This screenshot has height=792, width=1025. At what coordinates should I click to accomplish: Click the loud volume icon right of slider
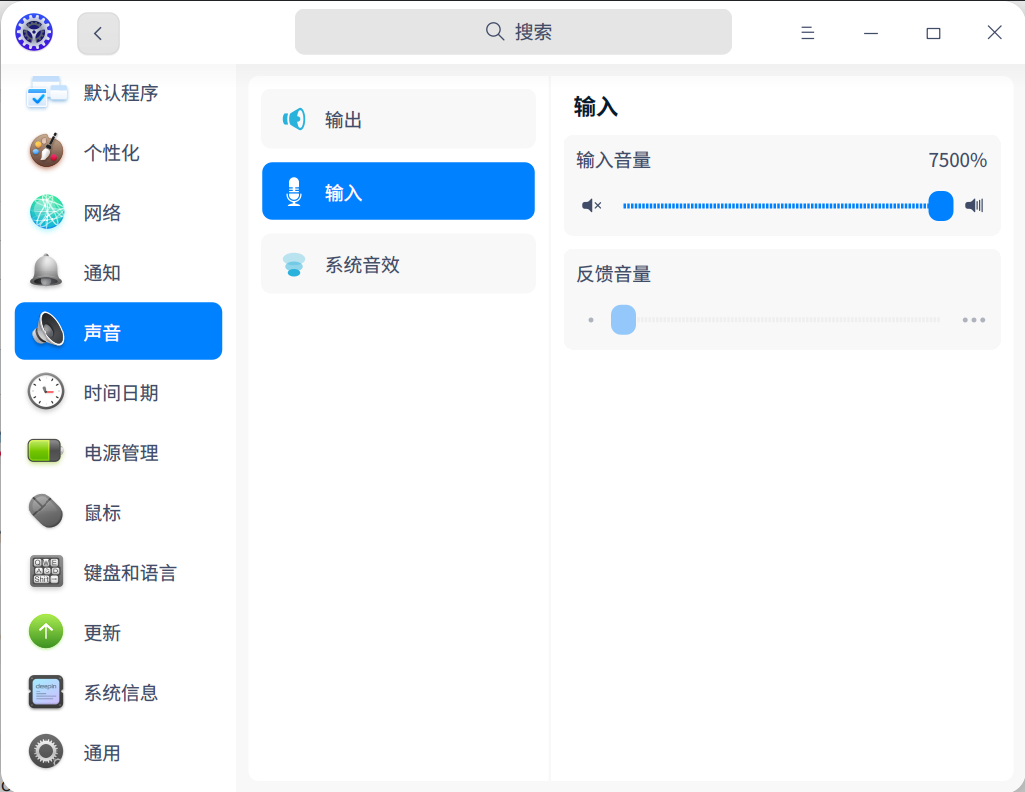click(x=974, y=206)
